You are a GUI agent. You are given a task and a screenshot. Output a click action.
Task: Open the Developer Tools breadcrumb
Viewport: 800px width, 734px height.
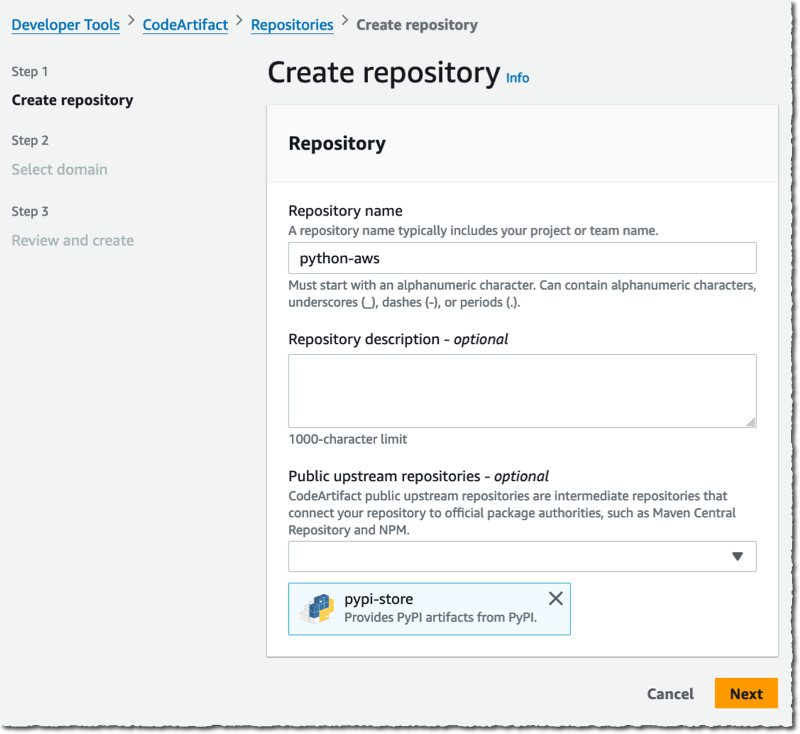(x=65, y=25)
